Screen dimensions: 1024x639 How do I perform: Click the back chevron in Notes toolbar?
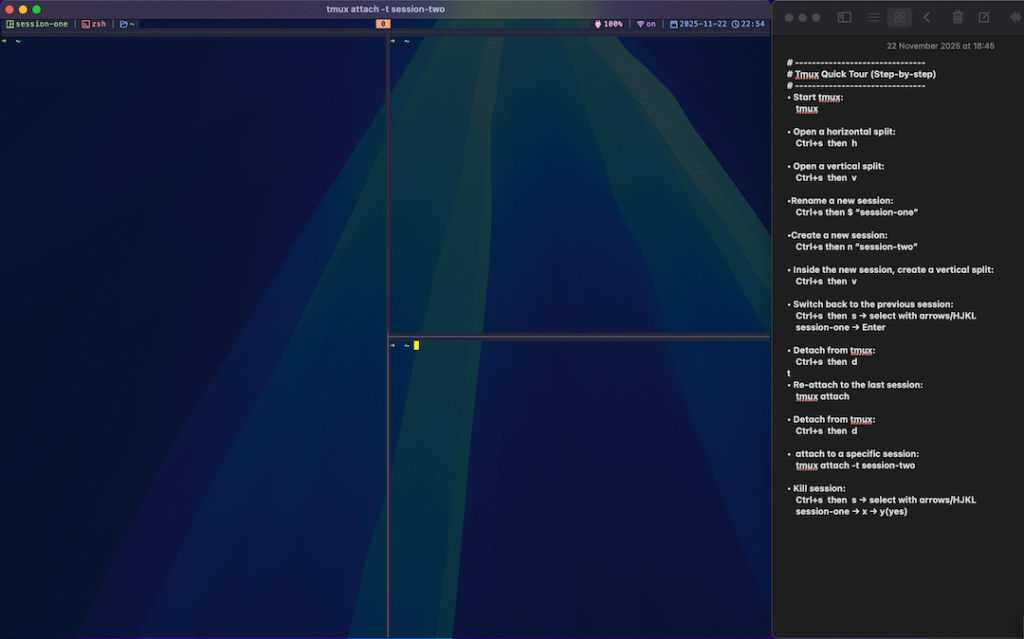click(927, 17)
